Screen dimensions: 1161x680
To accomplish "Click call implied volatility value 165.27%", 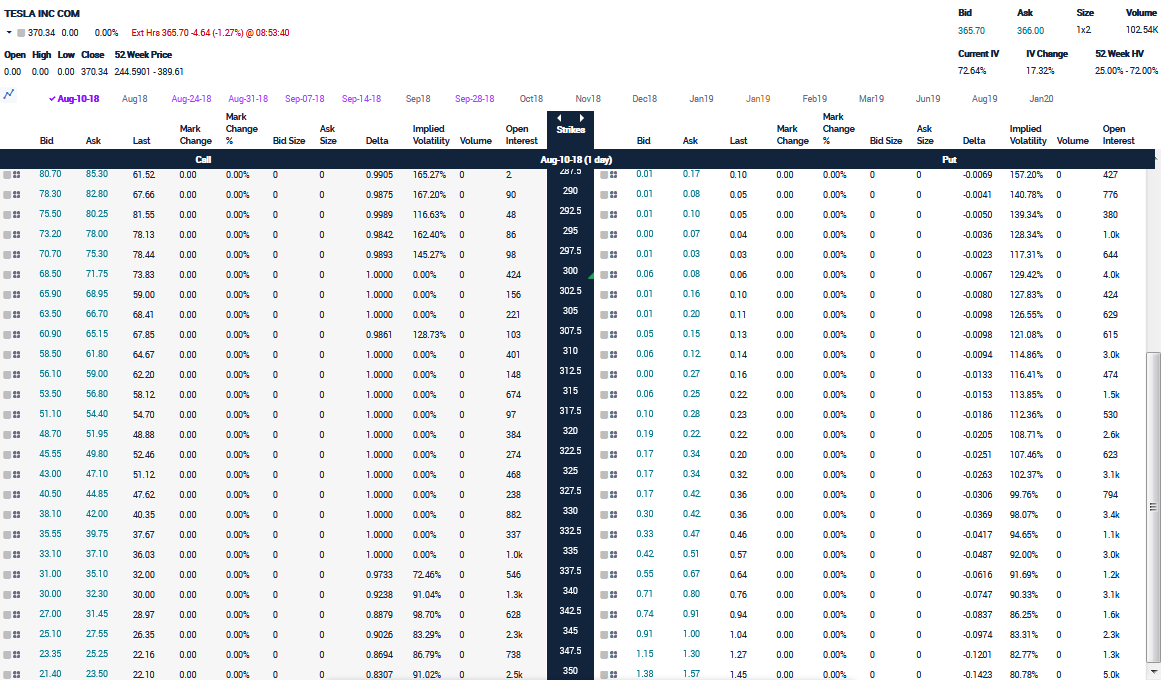I will pyautogui.click(x=429, y=175).
